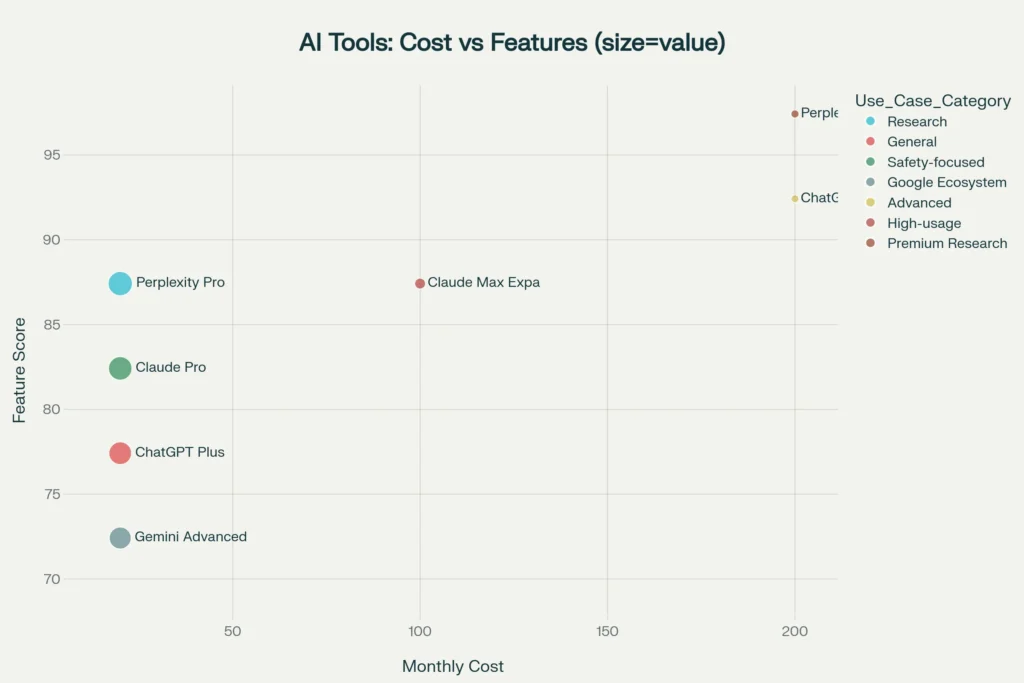Viewport: 1024px width, 683px height.
Task: Click the x-axis tick label 50
Action: [x=232, y=631]
